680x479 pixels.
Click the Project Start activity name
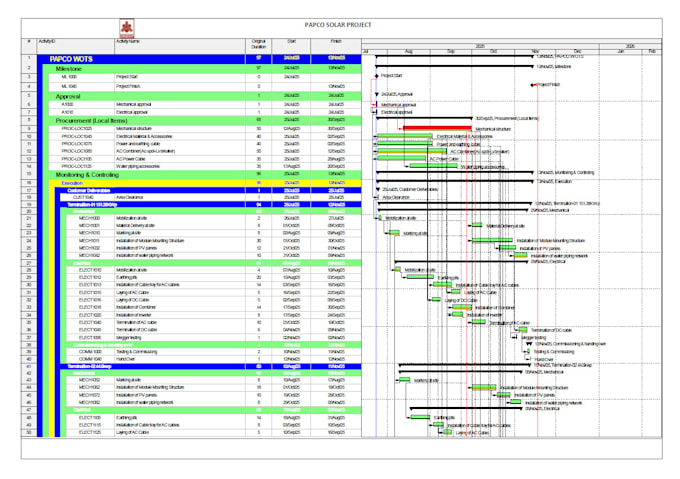point(127,77)
